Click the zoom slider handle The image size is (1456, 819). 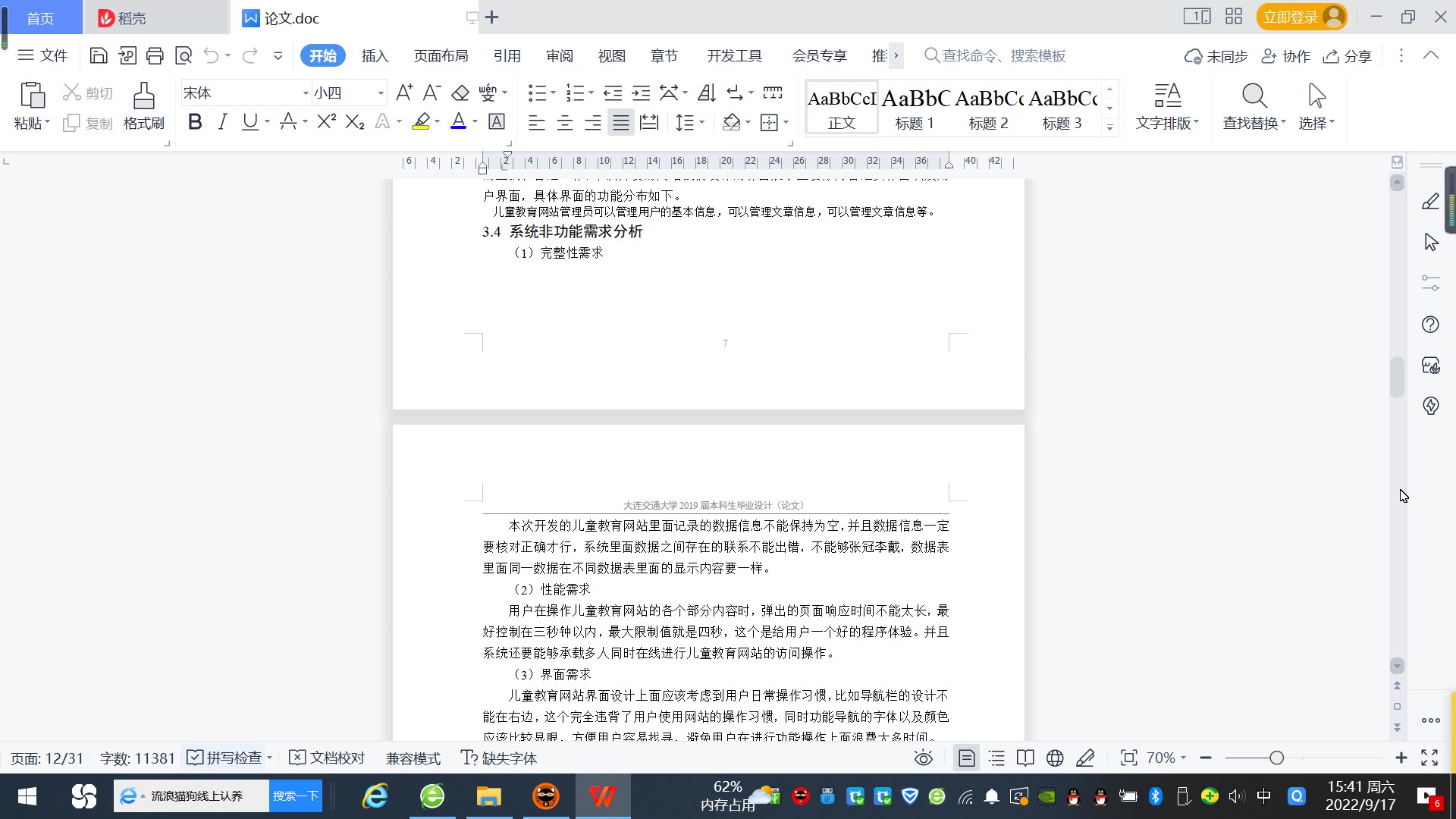pos(1277,758)
